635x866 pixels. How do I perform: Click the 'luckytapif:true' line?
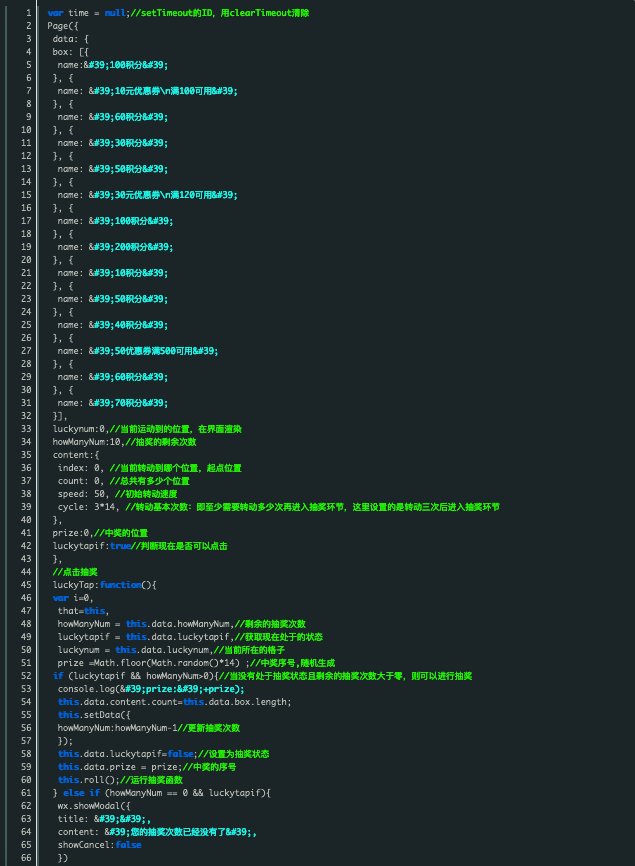(x=140, y=546)
